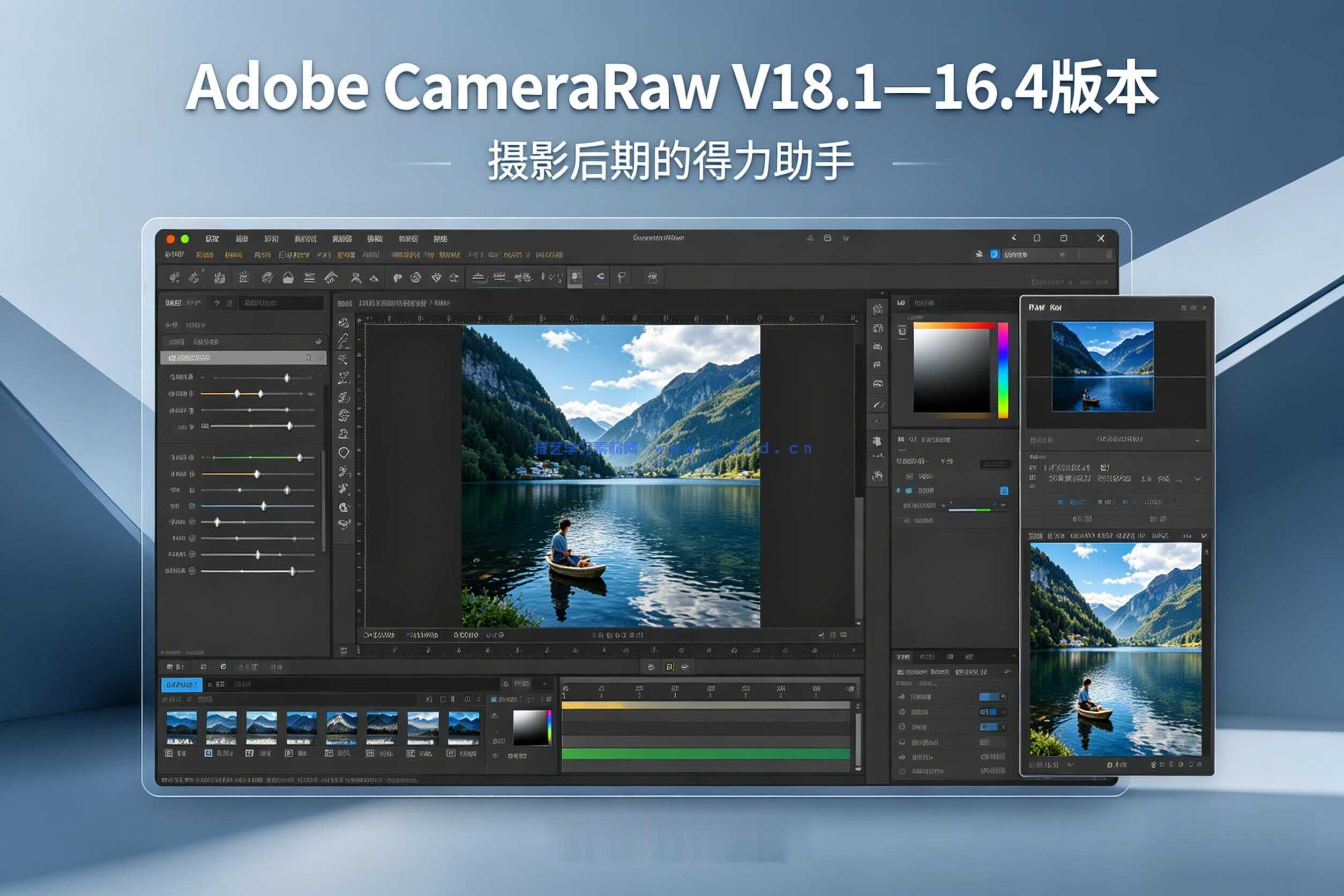Go back using the left chevron in title bar
This screenshot has width=1344, height=896.
(1014, 238)
